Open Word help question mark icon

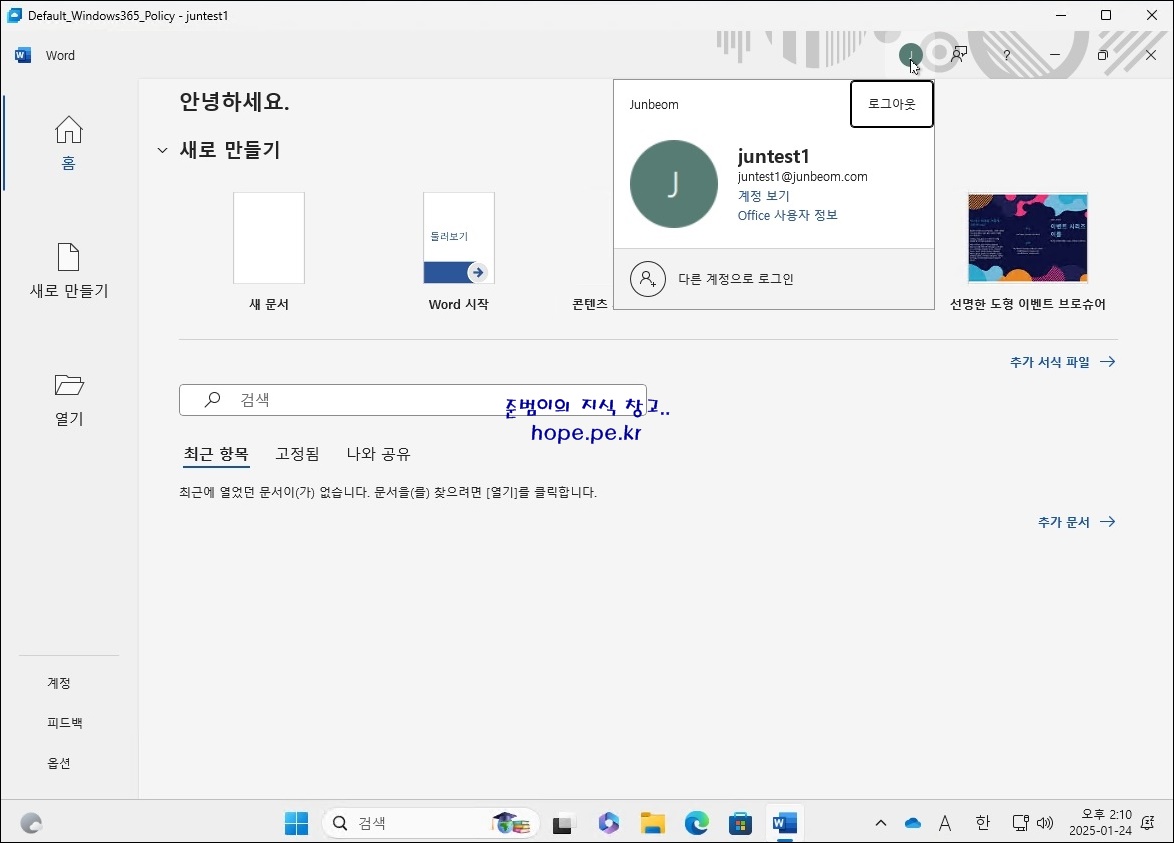click(x=1006, y=55)
